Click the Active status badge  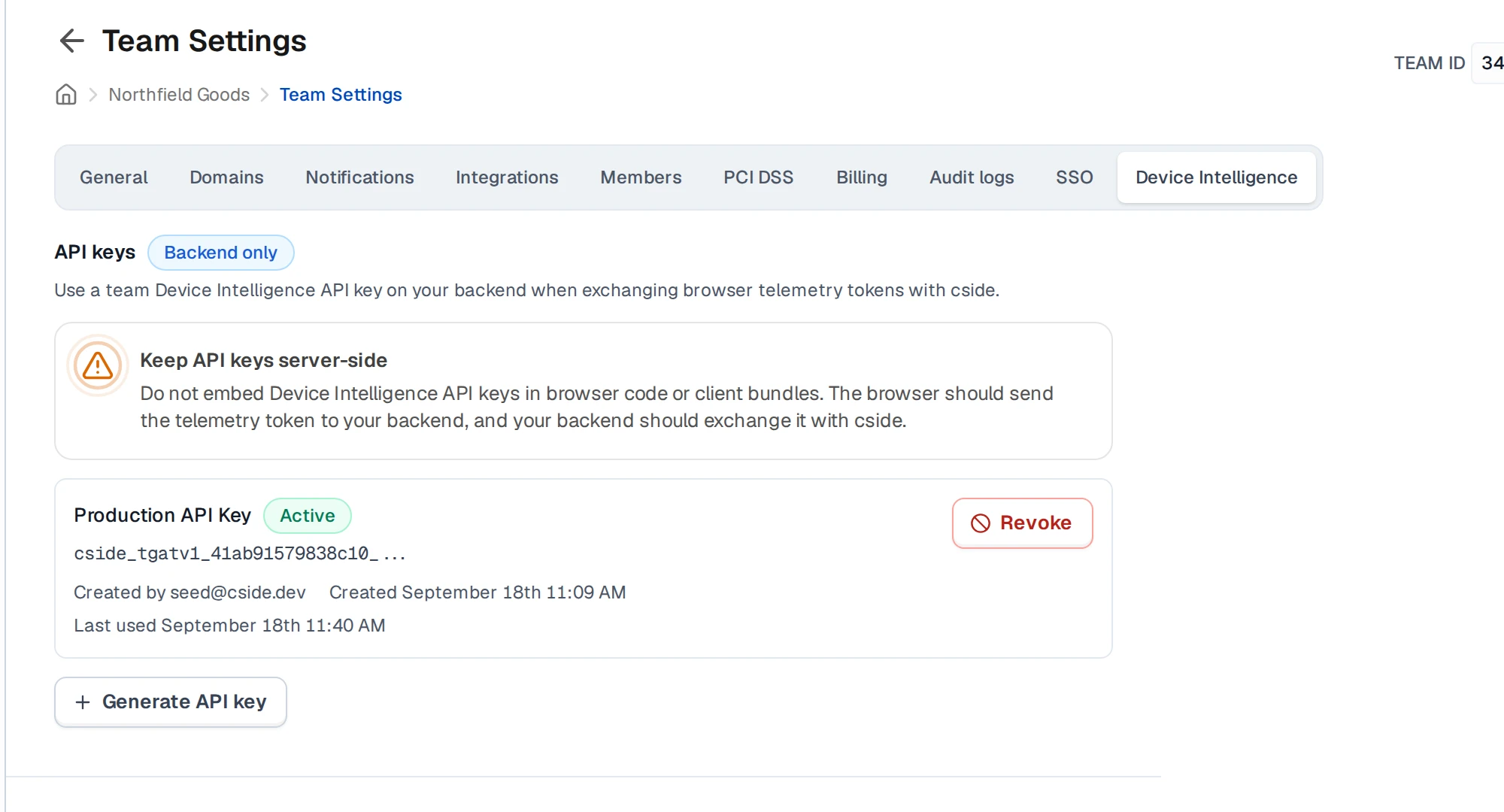pos(307,516)
